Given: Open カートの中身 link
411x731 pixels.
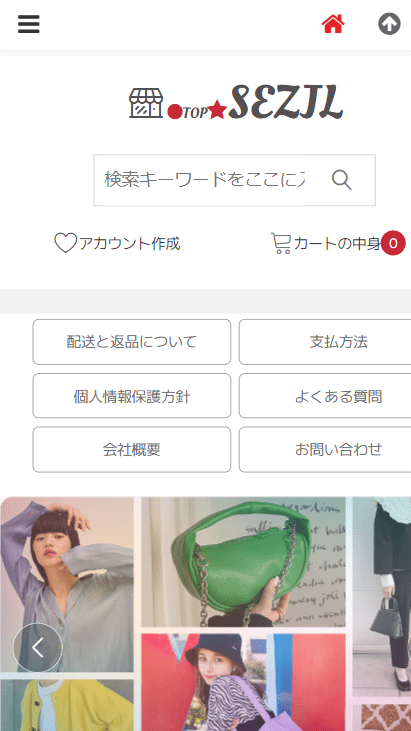Looking at the screenshot, I should click(x=337, y=243).
